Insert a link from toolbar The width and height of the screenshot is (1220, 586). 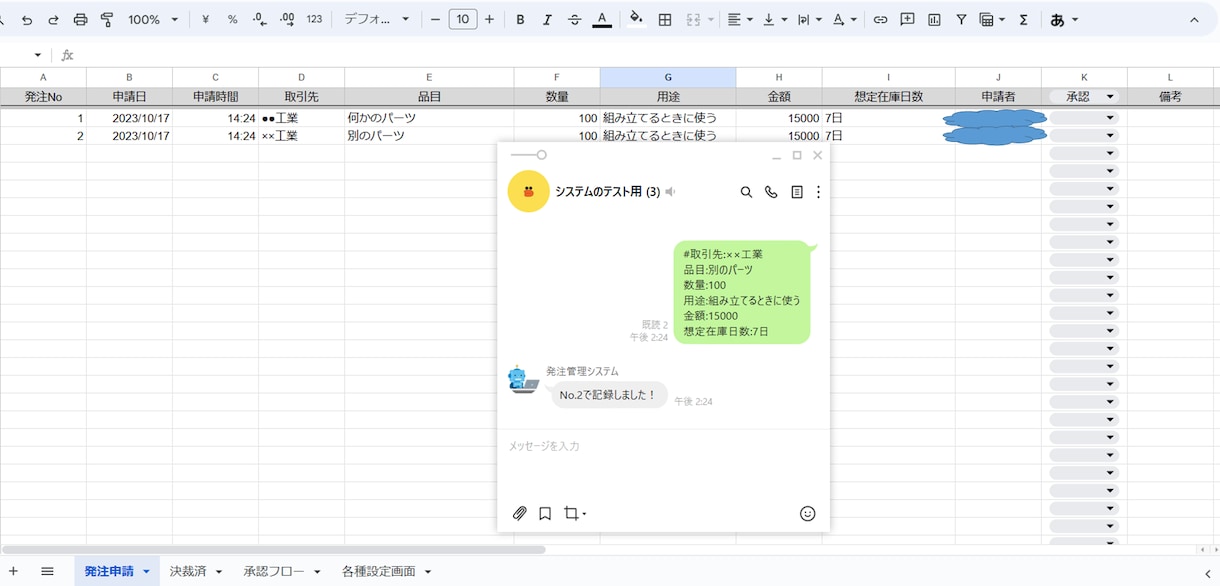point(880,20)
